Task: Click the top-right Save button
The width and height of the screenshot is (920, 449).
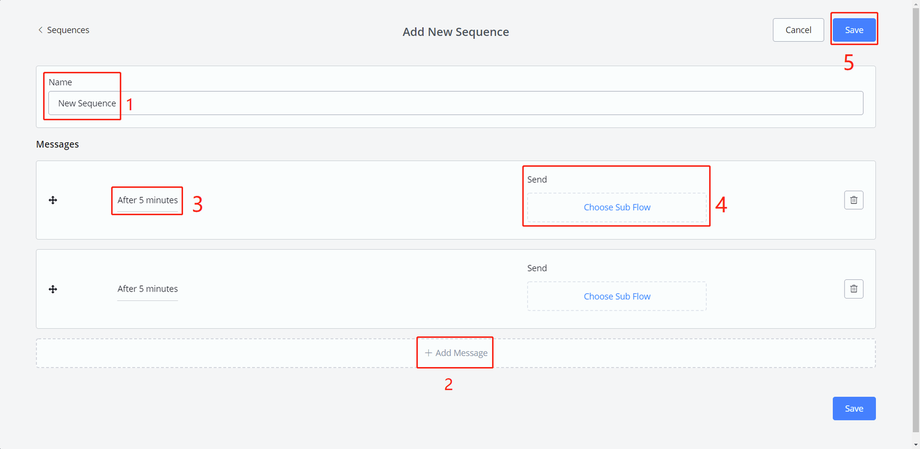Action: 853,30
